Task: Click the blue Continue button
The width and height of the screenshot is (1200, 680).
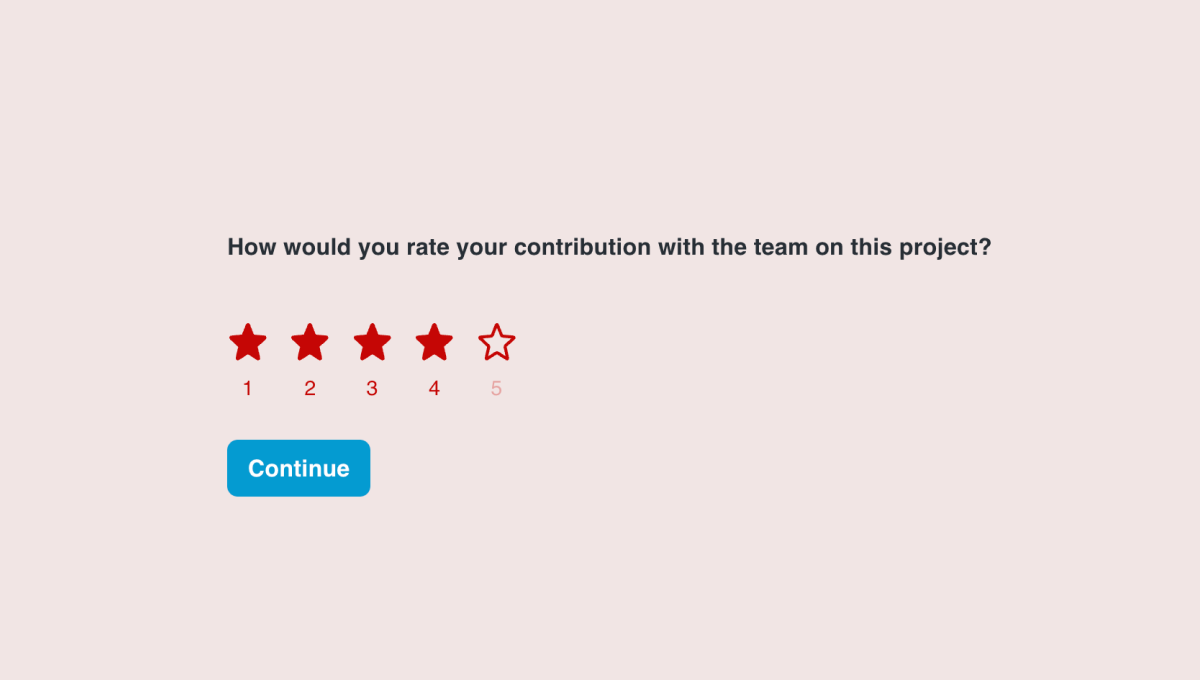Action: [299, 468]
